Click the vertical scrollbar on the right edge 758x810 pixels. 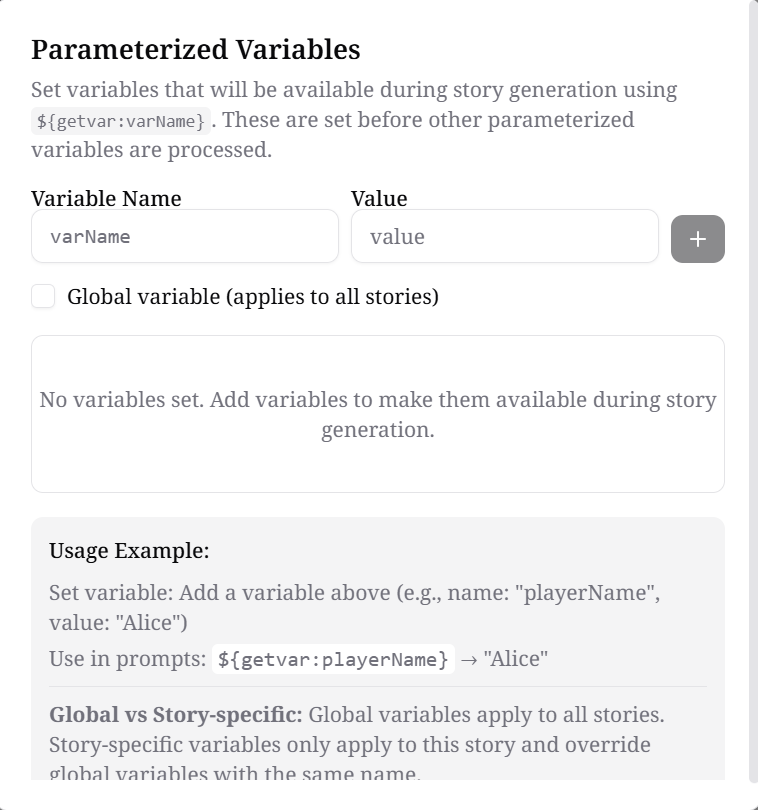pos(753,390)
